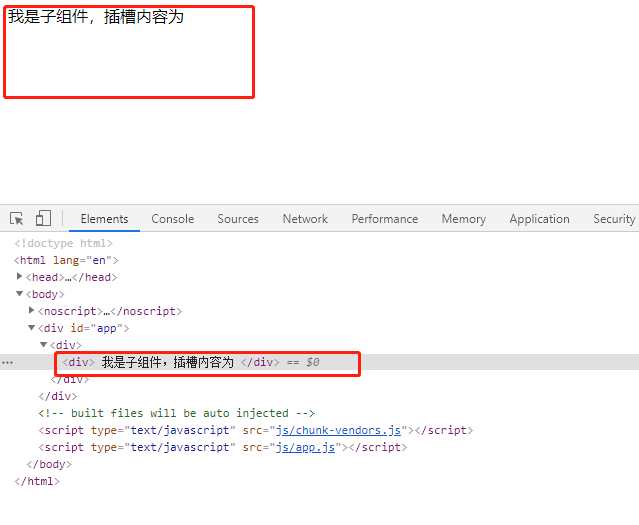Click the page text 我是子组件，插槽内容为
The width and height of the screenshot is (639, 525).
pyautogui.click(x=96, y=17)
